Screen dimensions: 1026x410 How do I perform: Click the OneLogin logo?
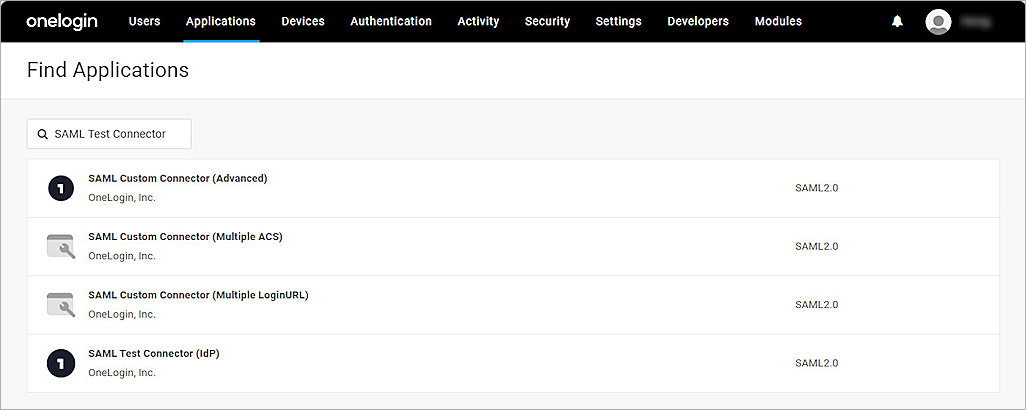pyautogui.click(x=62, y=21)
